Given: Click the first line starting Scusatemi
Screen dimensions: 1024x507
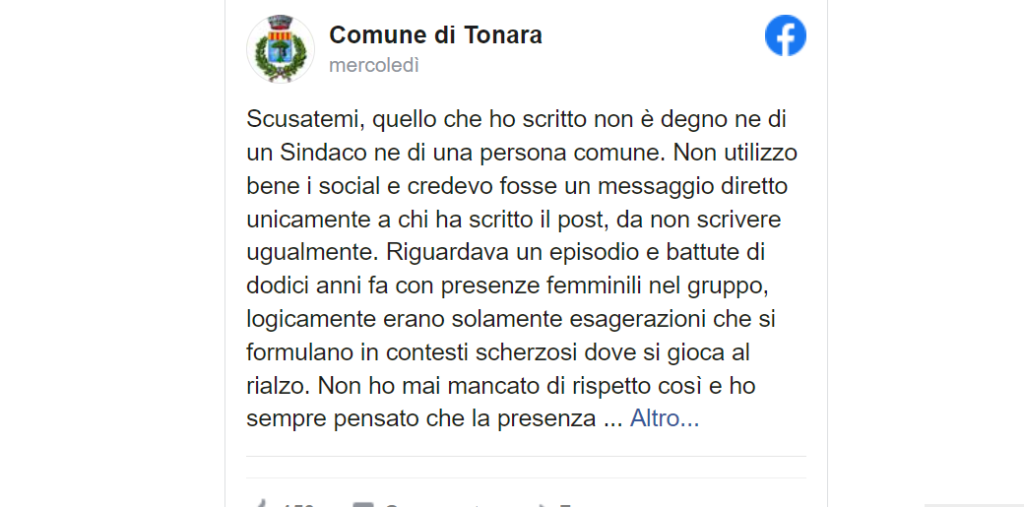Looking at the screenshot, I should tap(516, 120).
